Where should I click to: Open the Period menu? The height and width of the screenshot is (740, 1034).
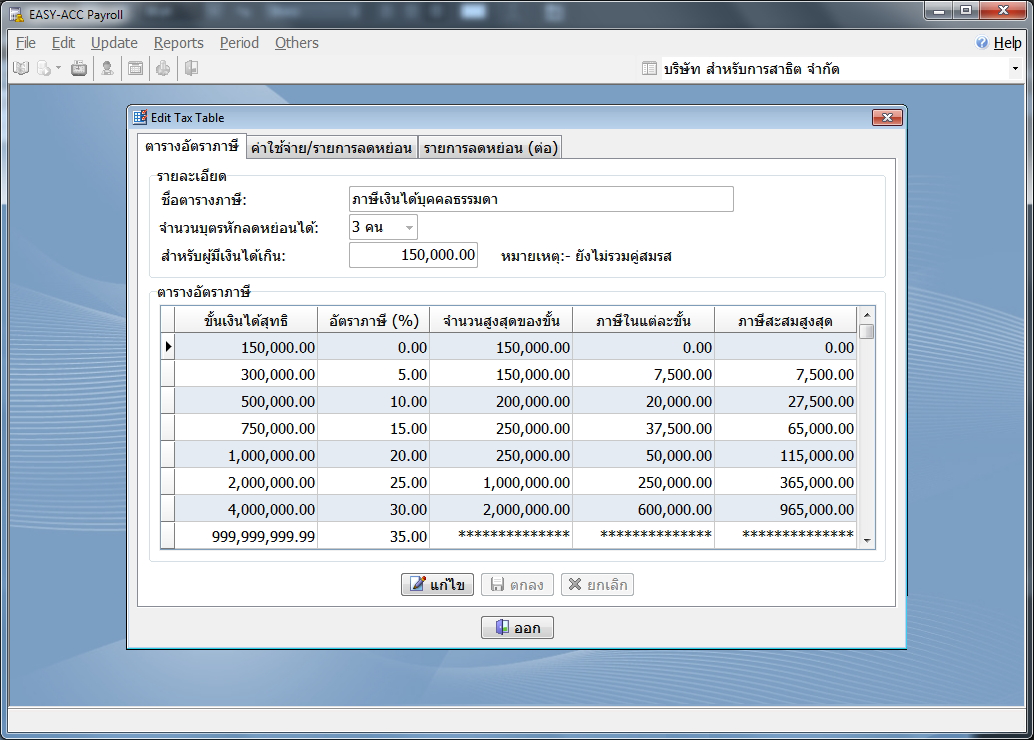pos(239,43)
